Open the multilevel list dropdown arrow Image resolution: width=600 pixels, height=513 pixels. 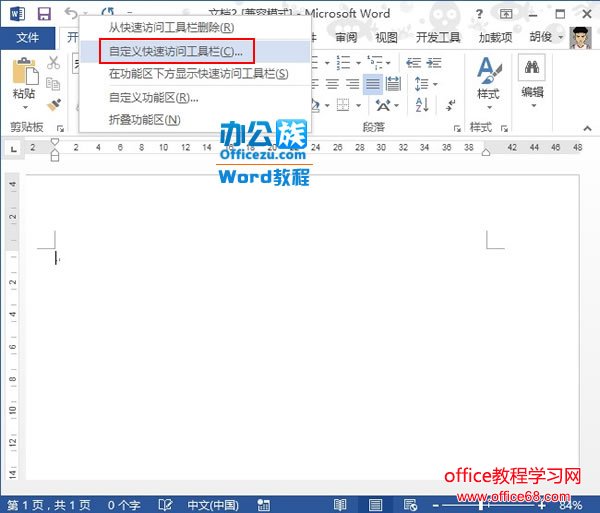[x=388, y=63]
